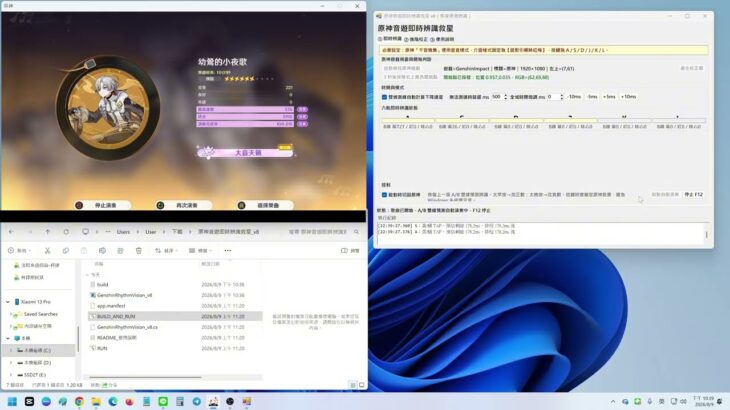Image resolution: width=730 pixels, height=410 pixels.
Task: Select the GenshinRhythmVision_v8.cs file
Action: (127, 327)
